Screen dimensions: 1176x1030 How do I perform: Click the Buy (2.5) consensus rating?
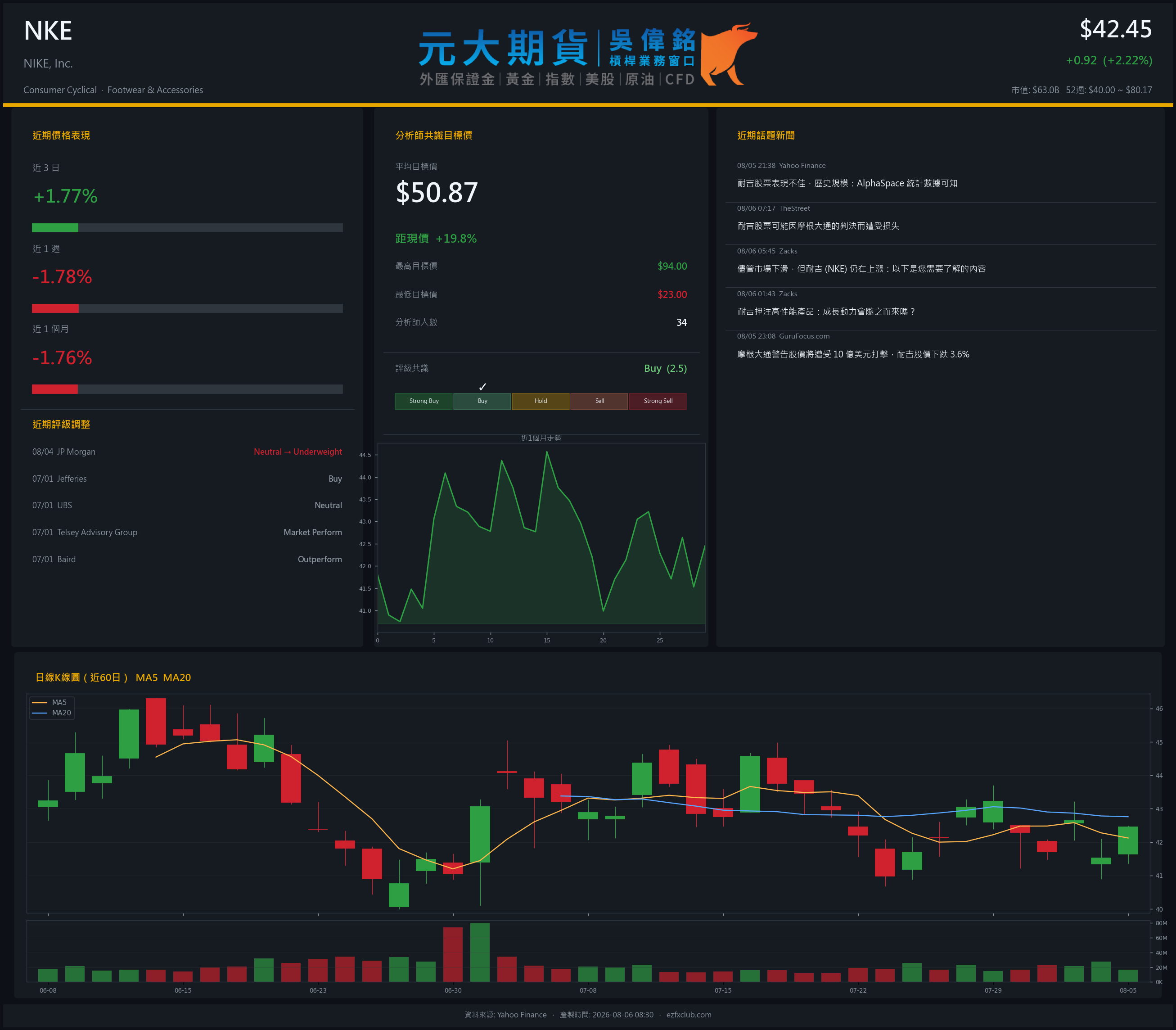tap(665, 368)
